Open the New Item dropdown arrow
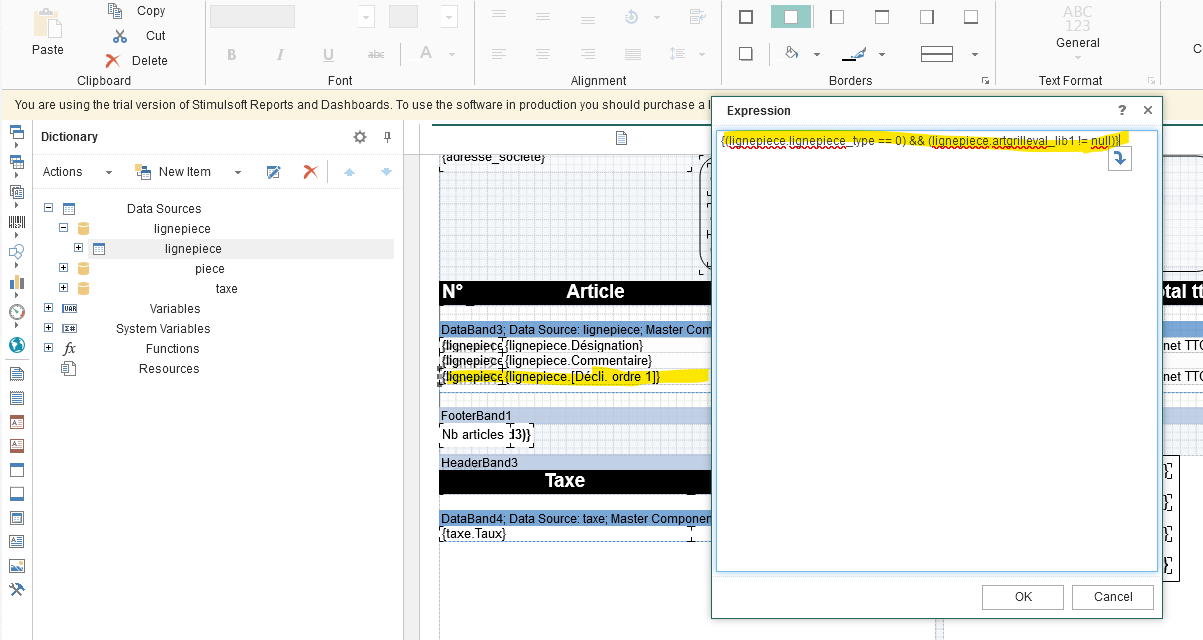This screenshot has height=640, width=1203. tap(238, 172)
